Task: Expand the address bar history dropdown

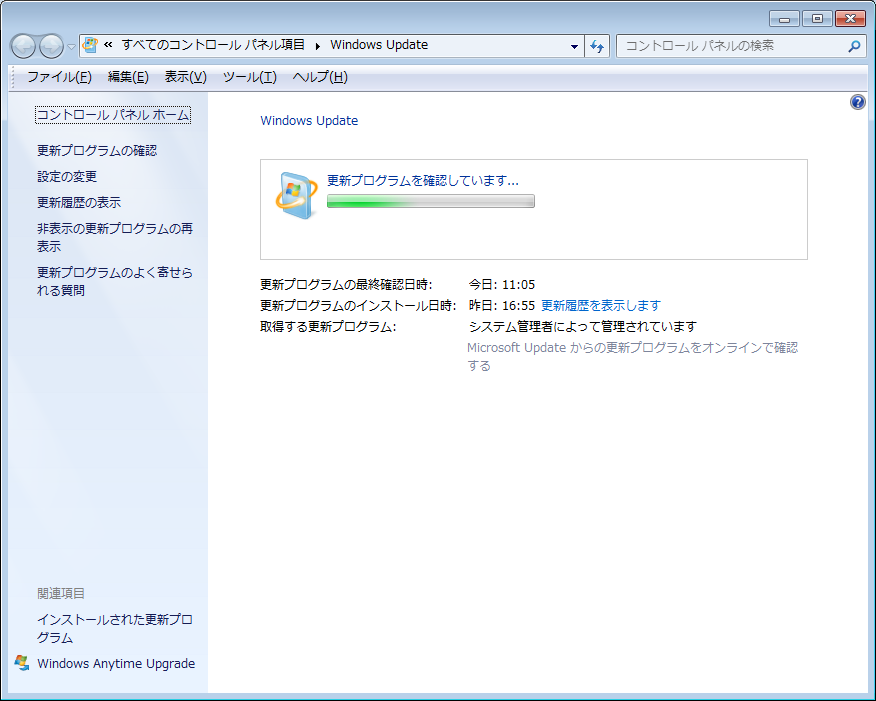Action: click(574, 46)
